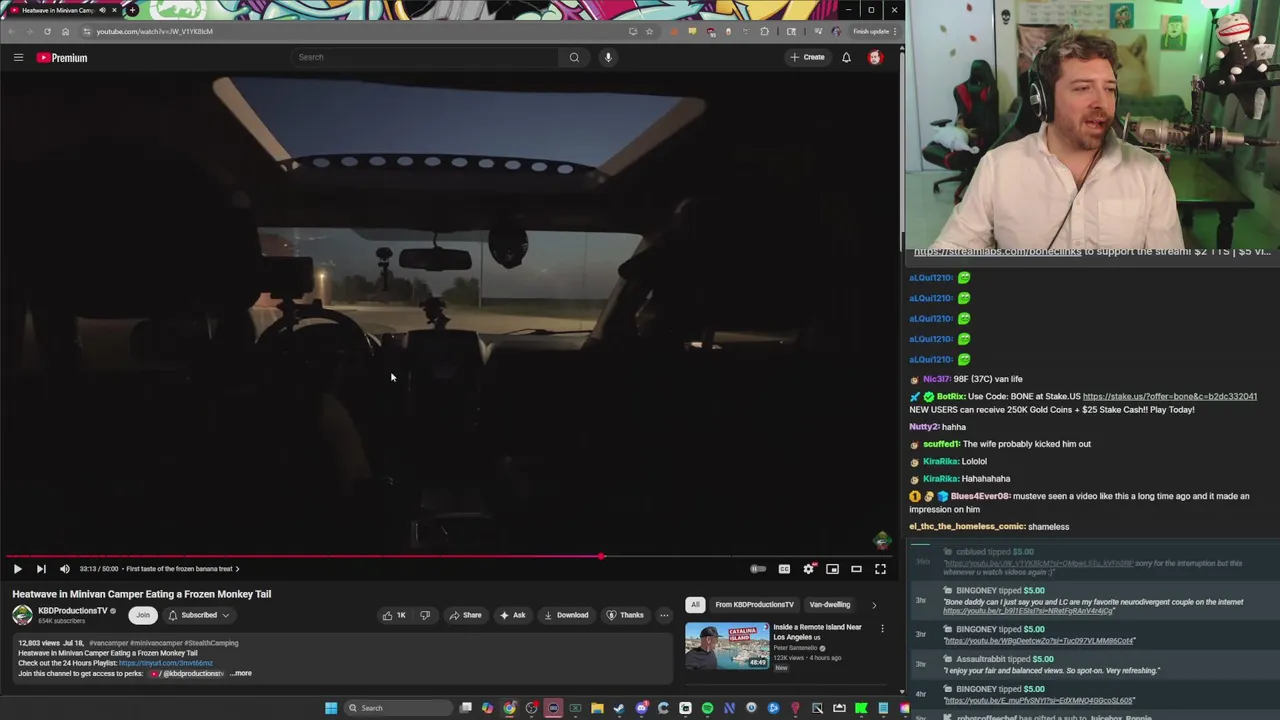The image size is (1280, 720).
Task: Select the 'Van-dwelling' chip
Action: coord(830,604)
